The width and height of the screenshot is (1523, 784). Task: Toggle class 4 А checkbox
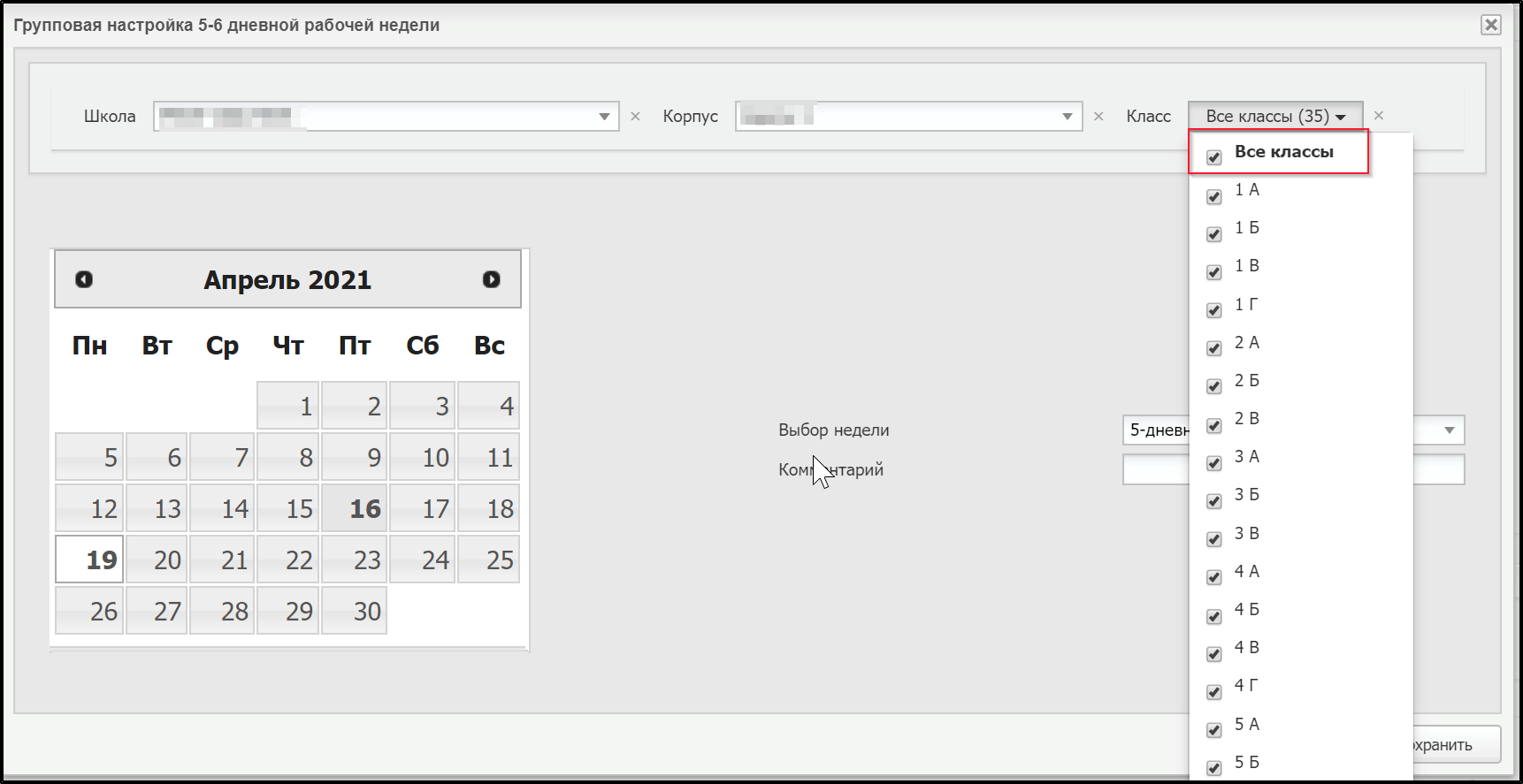1214,577
